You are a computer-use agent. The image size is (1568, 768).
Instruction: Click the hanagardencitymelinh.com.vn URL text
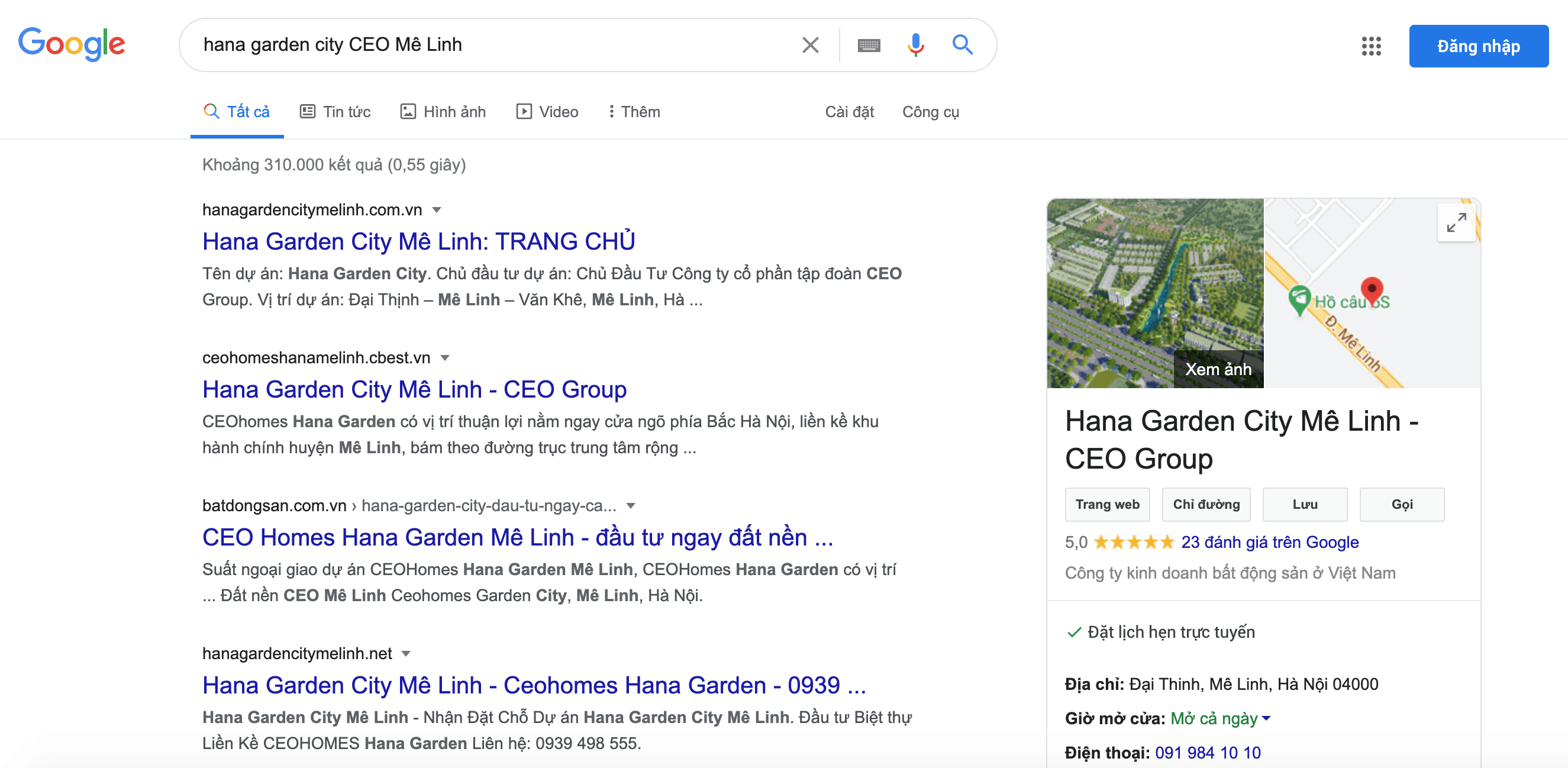click(312, 210)
